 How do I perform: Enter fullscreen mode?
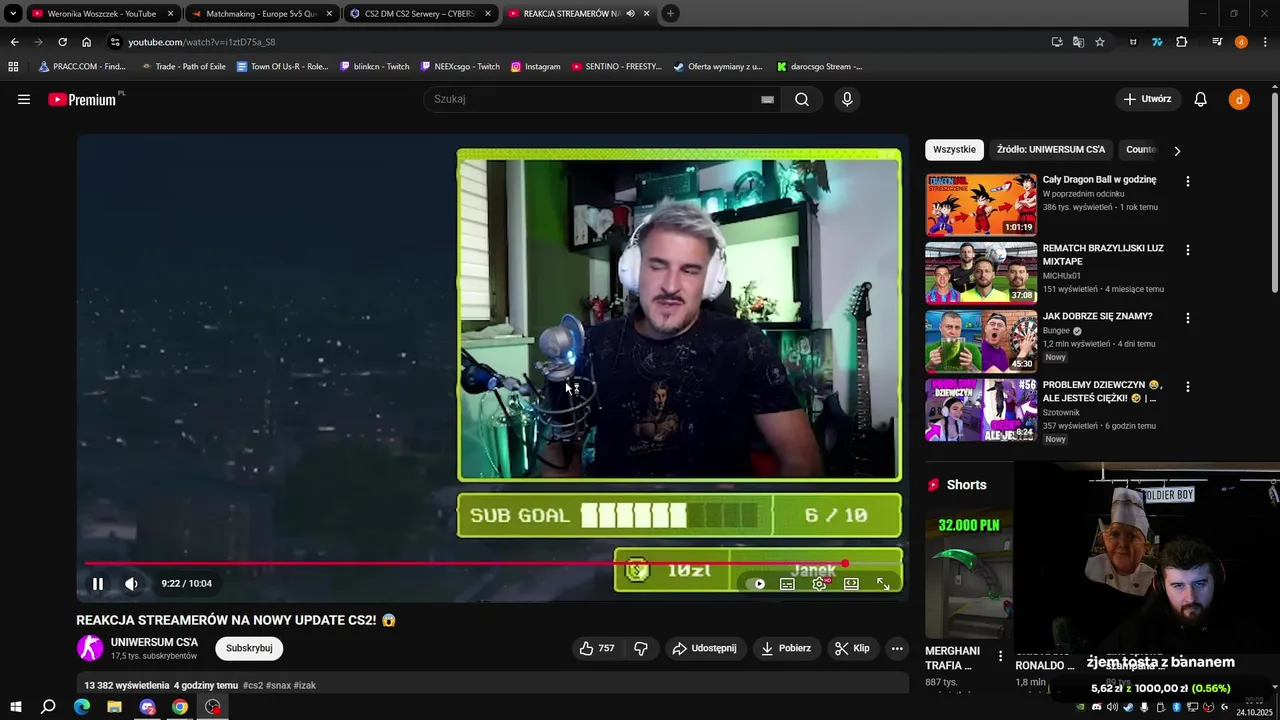(883, 584)
